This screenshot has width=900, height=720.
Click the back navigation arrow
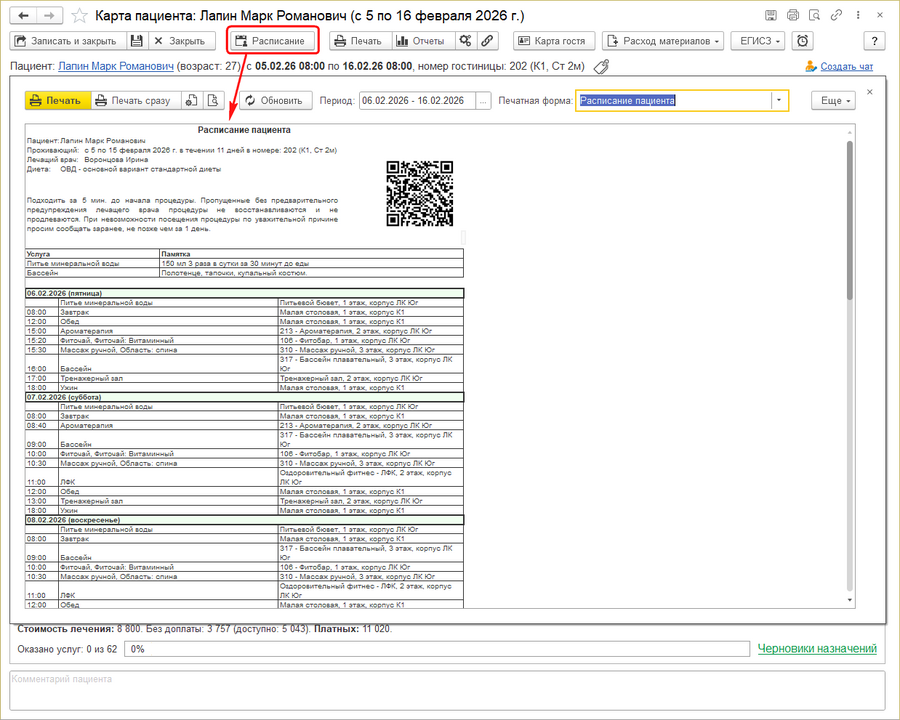(x=23, y=16)
